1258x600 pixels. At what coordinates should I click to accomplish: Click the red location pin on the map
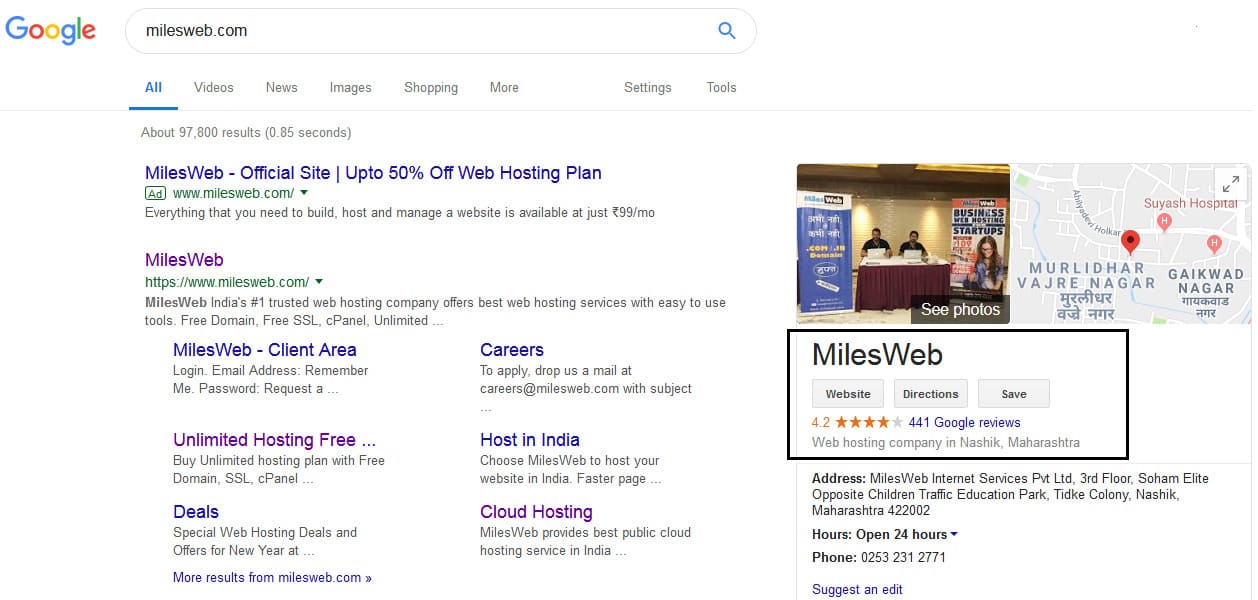coord(1130,241)
